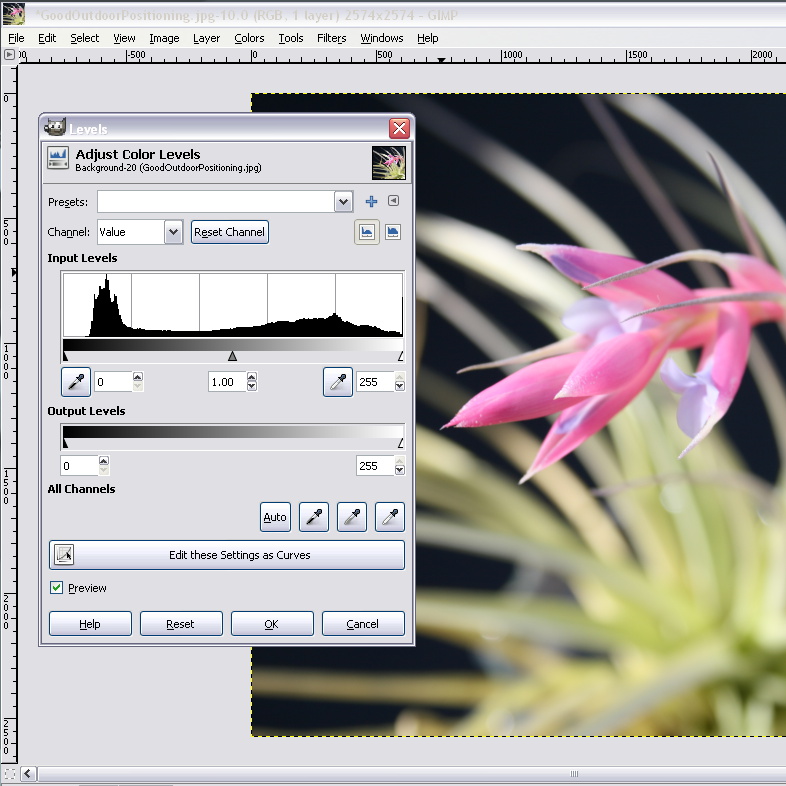Decrease output levels high value 255
This screenshot has width=786, height=786.
(x=400, y=470)
